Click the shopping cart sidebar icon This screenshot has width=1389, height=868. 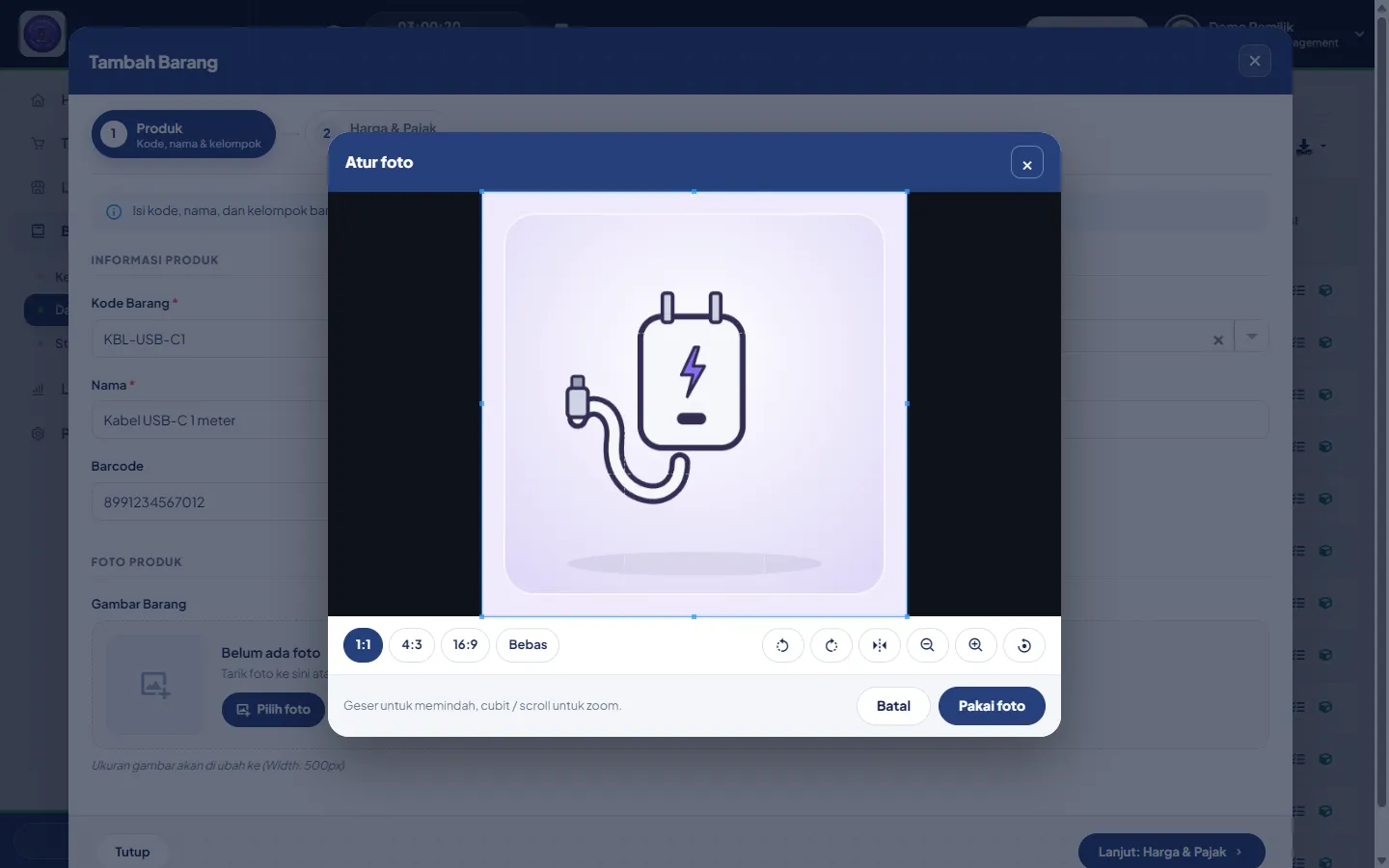39,144
